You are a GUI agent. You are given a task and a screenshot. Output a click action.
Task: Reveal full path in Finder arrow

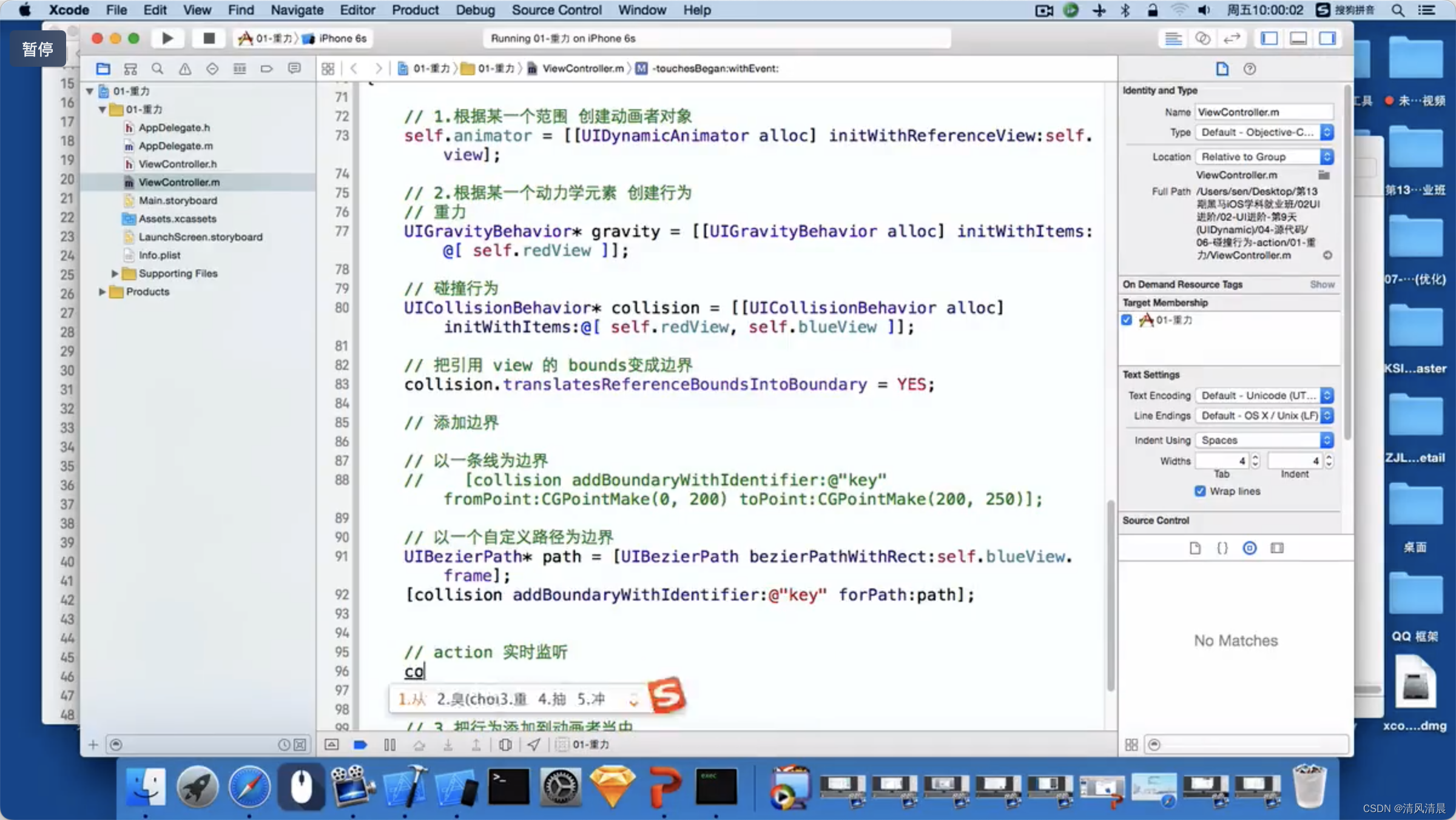[1327, 255]
